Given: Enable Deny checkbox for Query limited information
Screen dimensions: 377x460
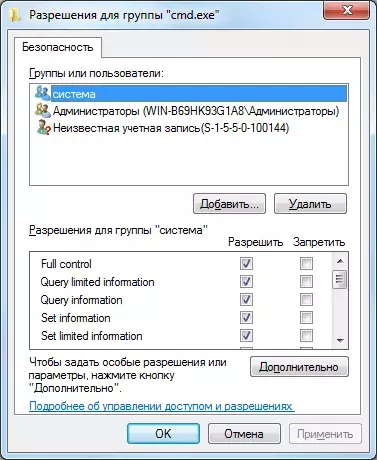Looking at the screenshot, I should coord(306,282).
